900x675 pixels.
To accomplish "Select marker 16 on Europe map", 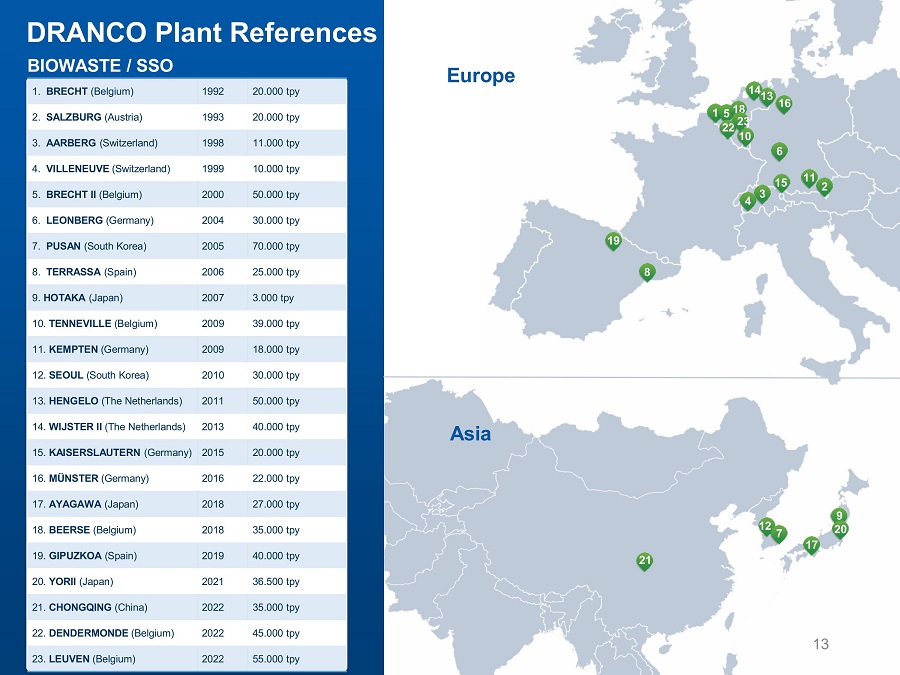I will pyautogui.click(x=784, y=103).
